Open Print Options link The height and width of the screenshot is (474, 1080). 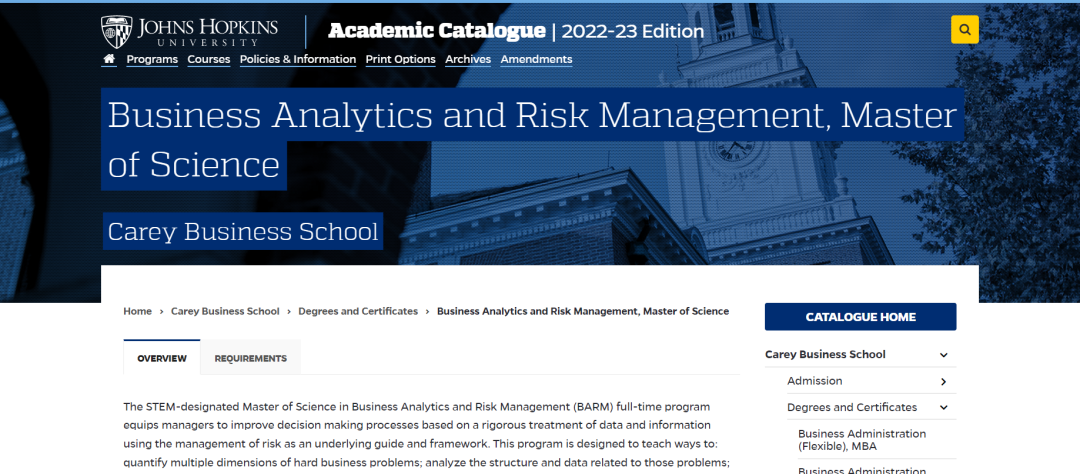coord(400,59)
